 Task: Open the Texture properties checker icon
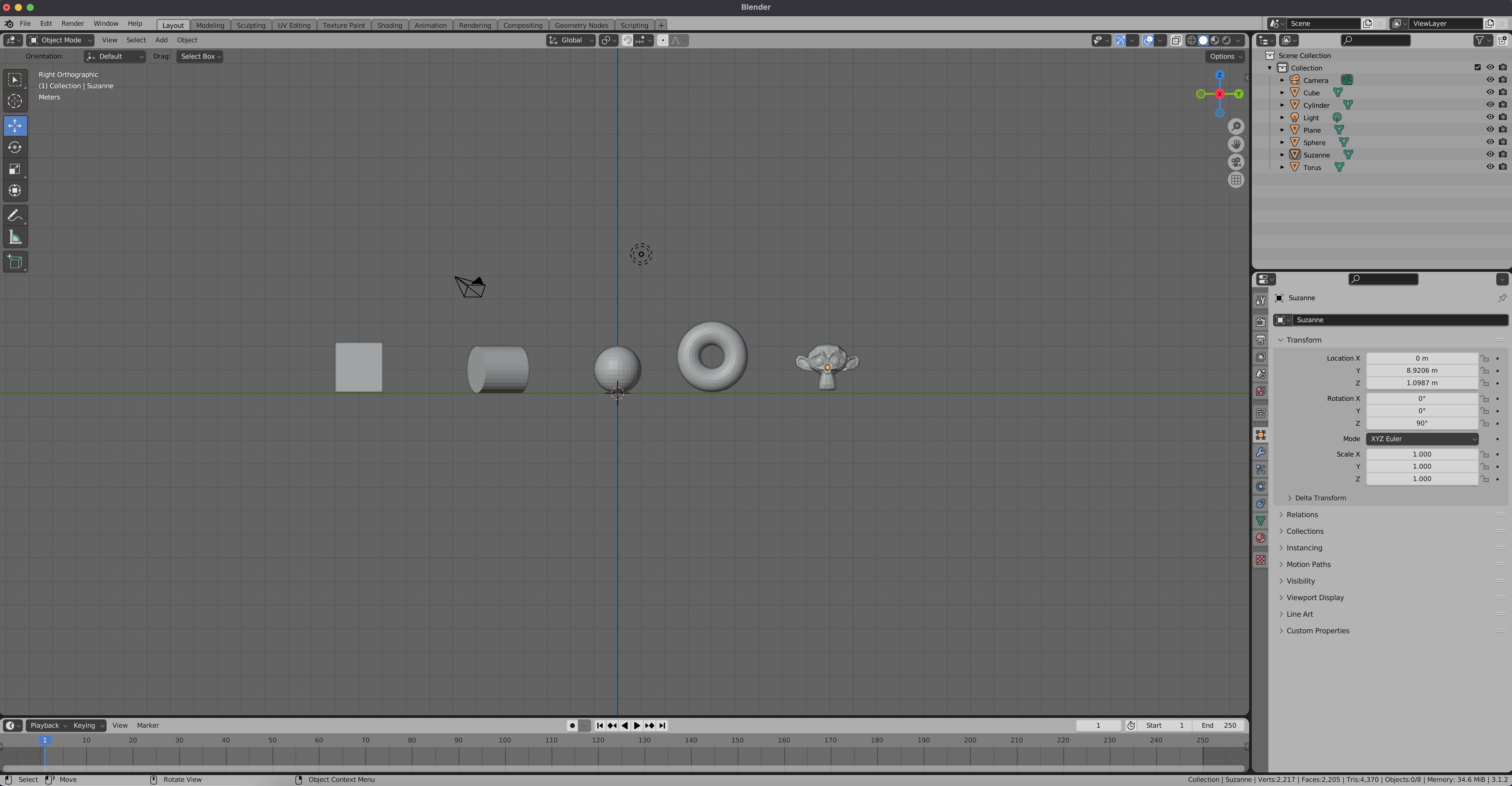[1261, 560]
